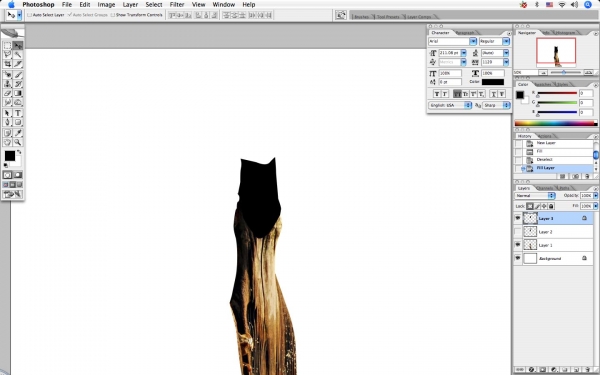Viewport: 600px width, 375px height.
Task: Select the Notes tool
Action: point(7,133)
